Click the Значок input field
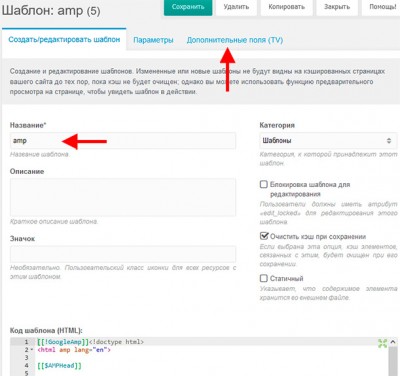This screenshot has height=376, width=400. (123, 254)
